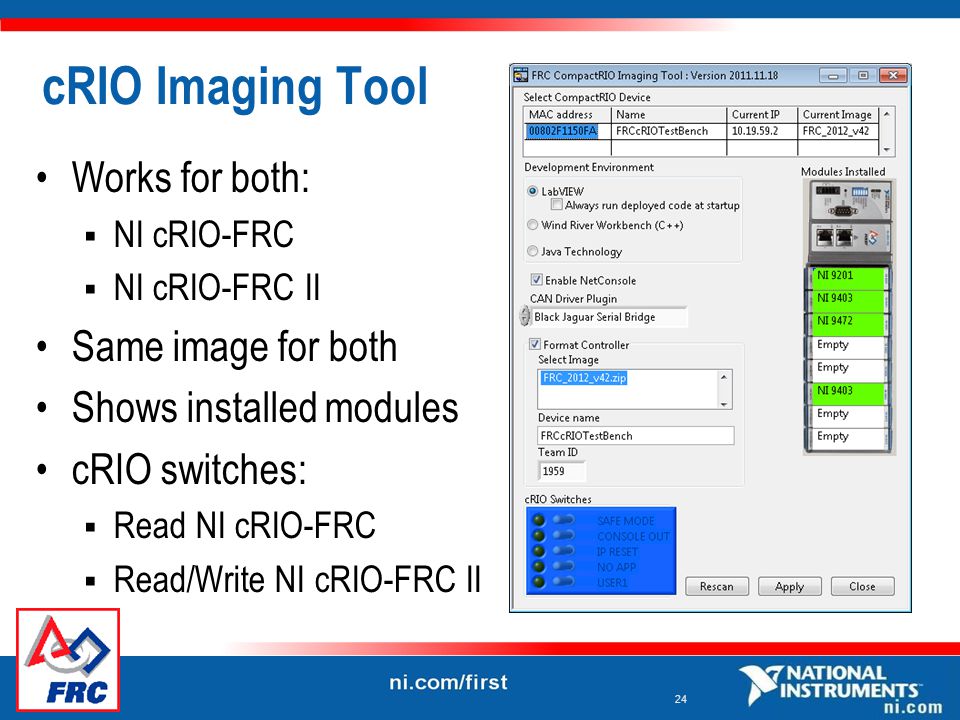The width and height of the screenshot is (960, 720).
Task: Choose the Java Technology option
Action: [x=533, y=251]
